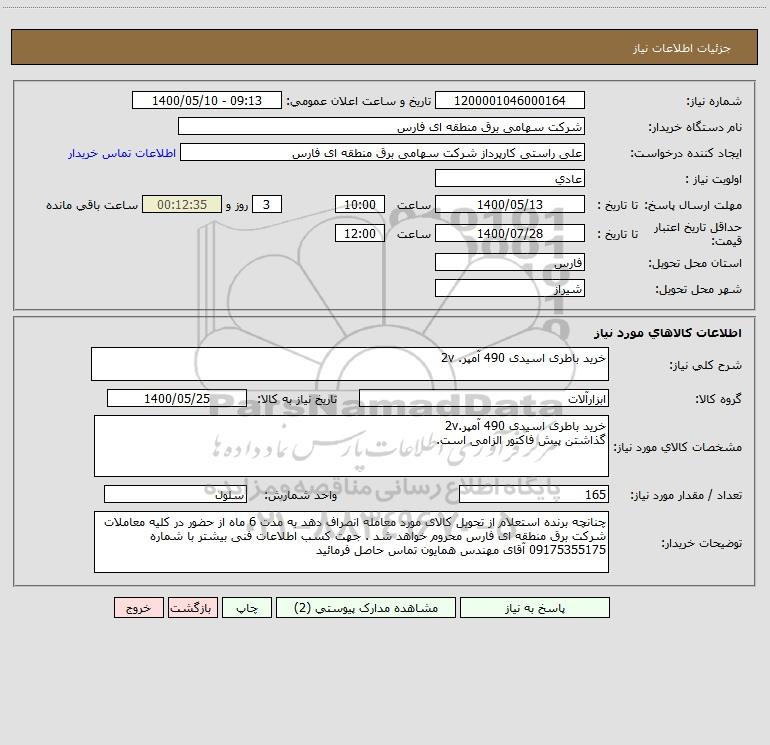
Task: Click the شهر محل تحویل label
Action: click(698, 290)
